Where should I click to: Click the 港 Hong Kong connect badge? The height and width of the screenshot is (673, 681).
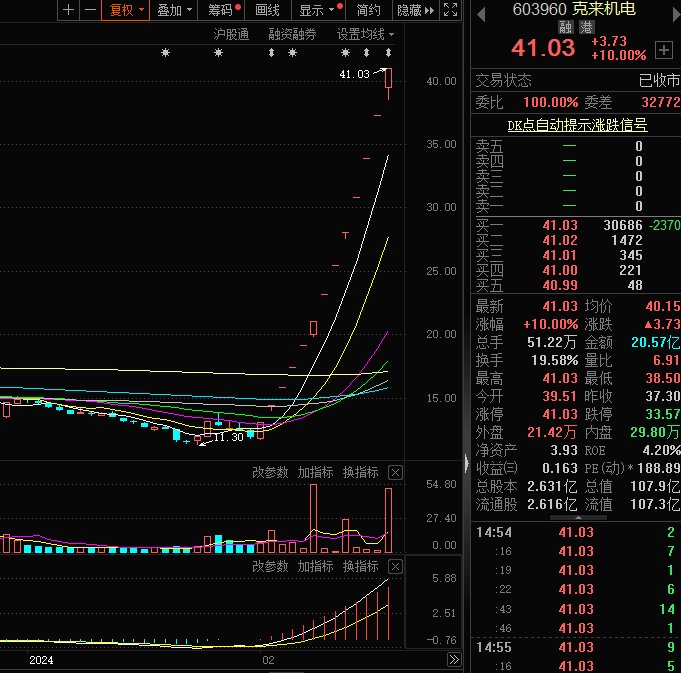[586, 28]
